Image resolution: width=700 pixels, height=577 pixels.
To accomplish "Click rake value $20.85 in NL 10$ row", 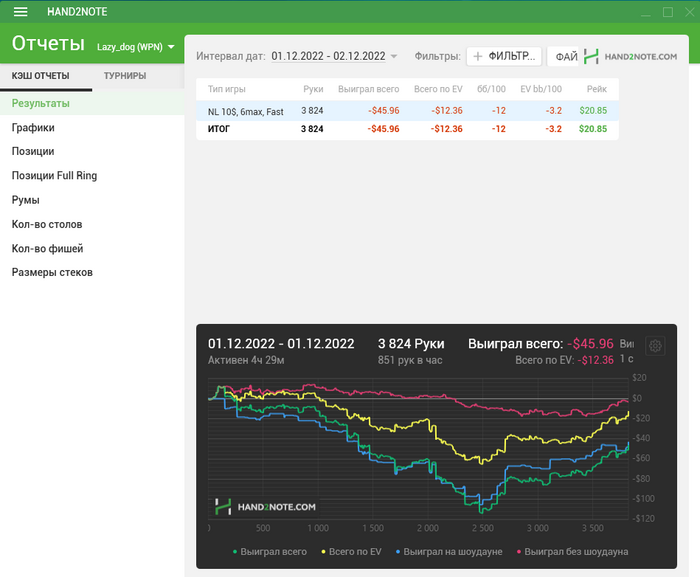I will point(593,110).
